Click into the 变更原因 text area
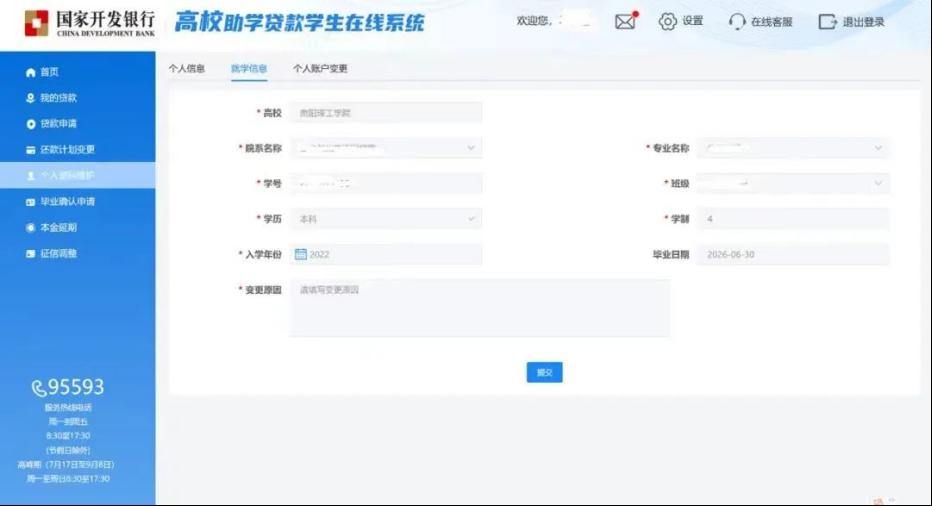 click(x=479, y=307)
